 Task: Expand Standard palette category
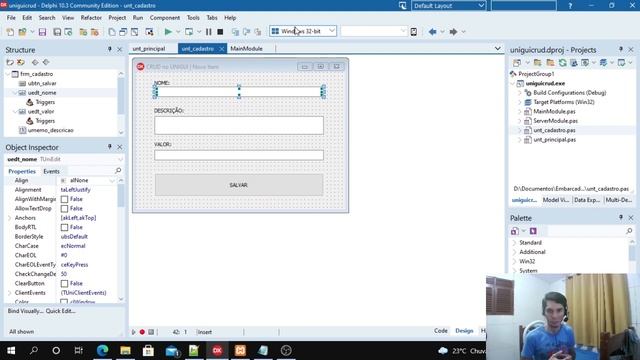click(514, 242)
